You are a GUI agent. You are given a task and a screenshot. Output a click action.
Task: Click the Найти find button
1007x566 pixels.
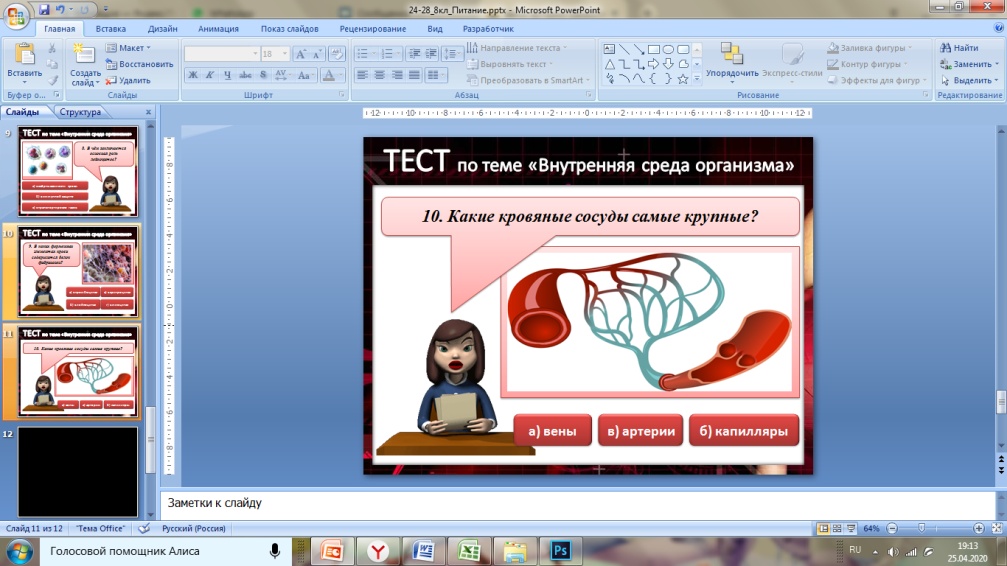[959, 48]
